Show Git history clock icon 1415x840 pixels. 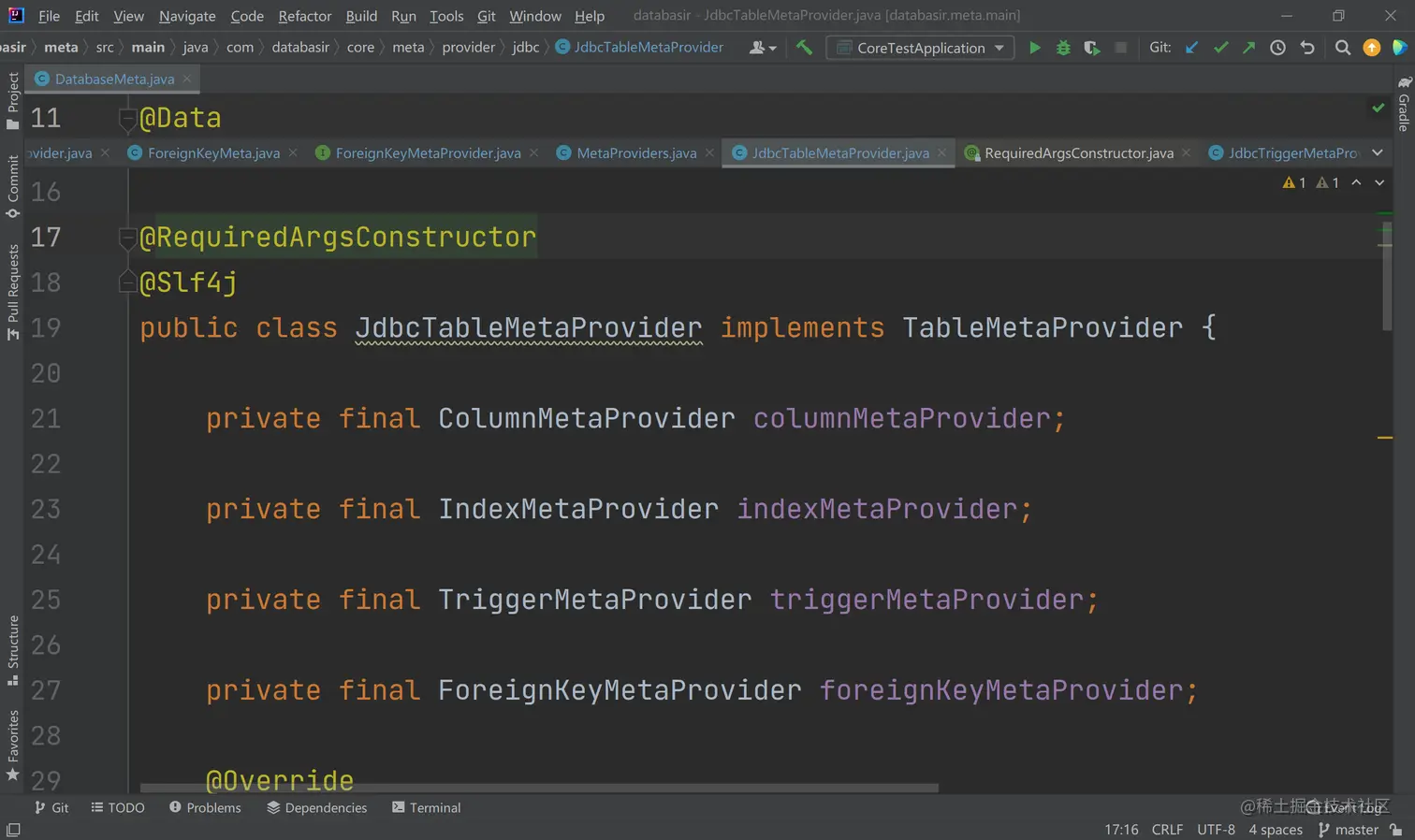tap(1277, 48)
